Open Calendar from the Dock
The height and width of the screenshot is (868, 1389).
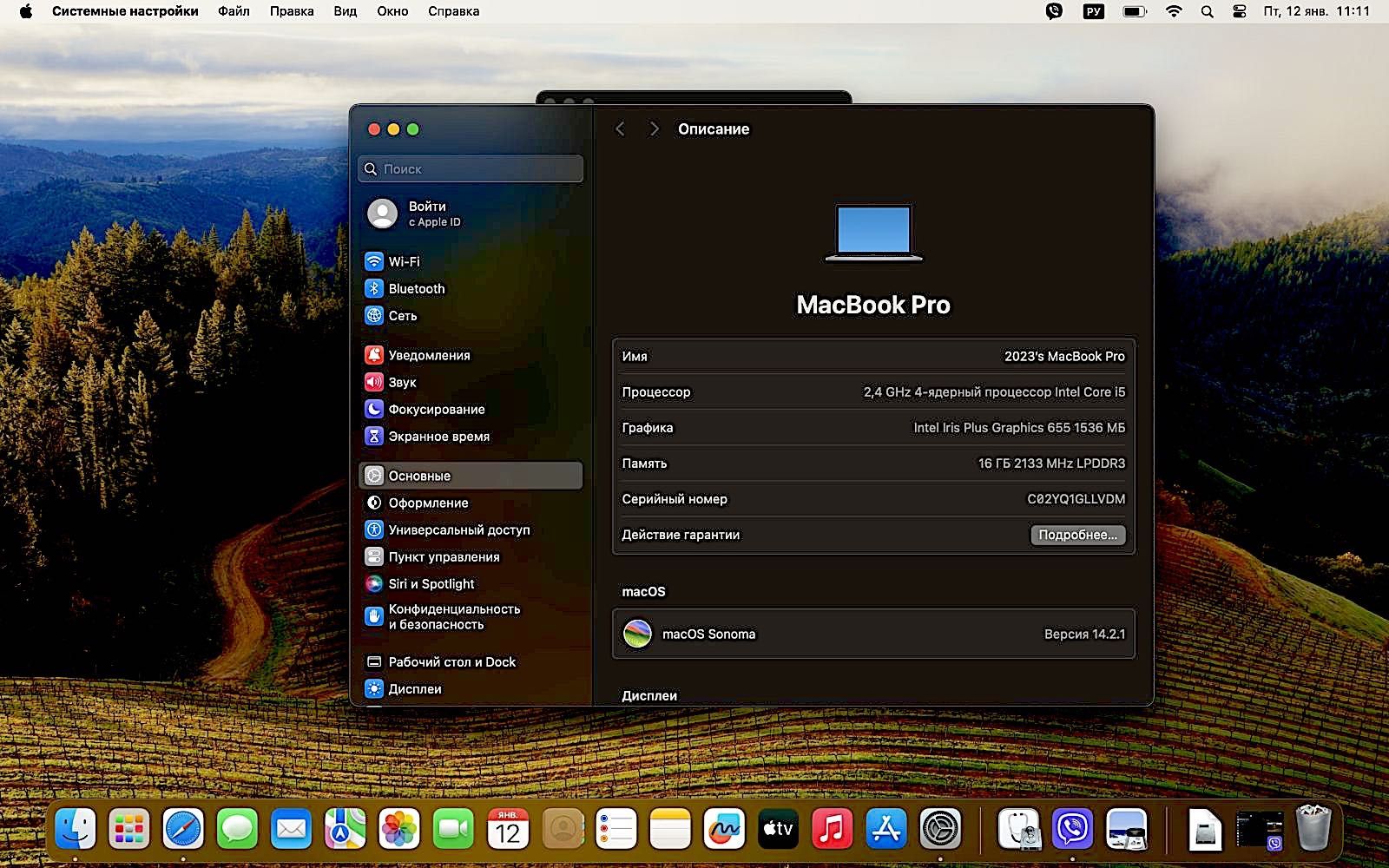pos(508,830)
